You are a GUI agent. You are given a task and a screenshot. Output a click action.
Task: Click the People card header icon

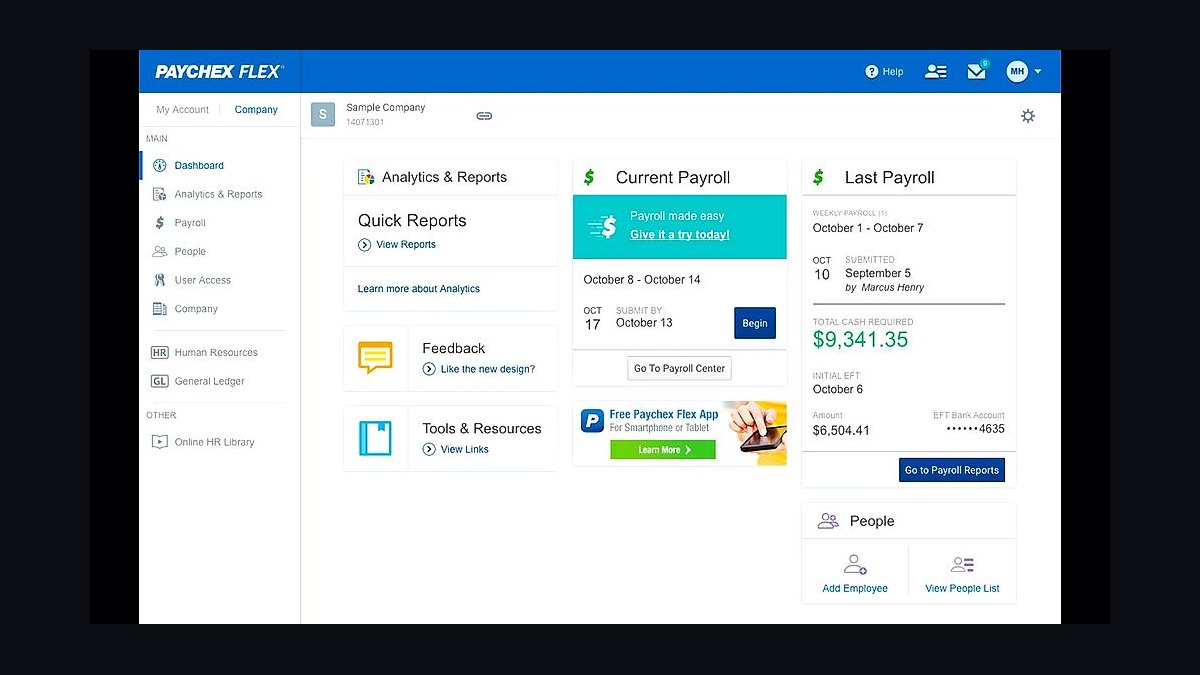[x=828, y=521]
